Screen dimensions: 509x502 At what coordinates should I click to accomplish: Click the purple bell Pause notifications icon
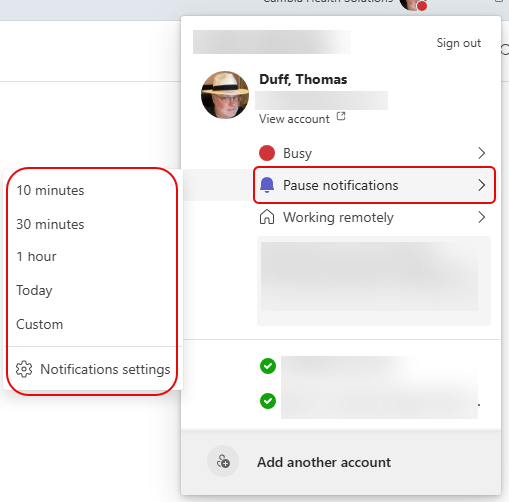(x=267, y=185)
